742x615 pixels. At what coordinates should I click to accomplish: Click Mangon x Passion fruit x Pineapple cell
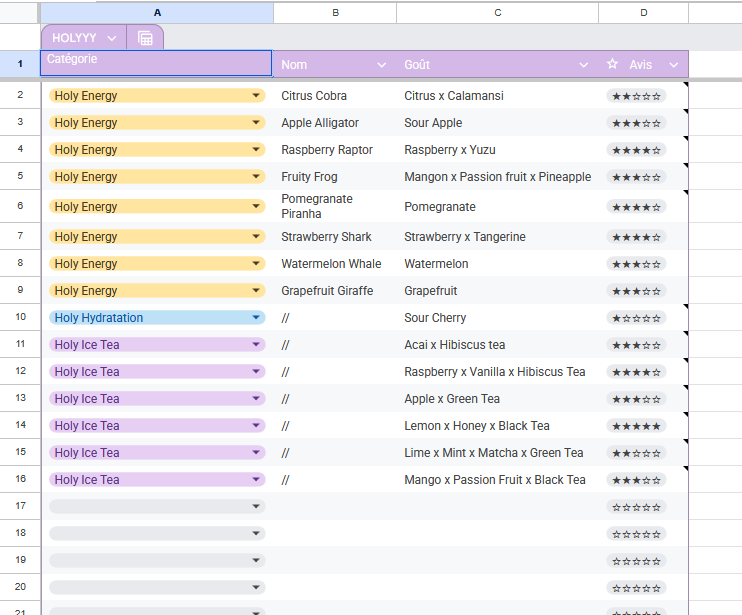coord(497,176)
